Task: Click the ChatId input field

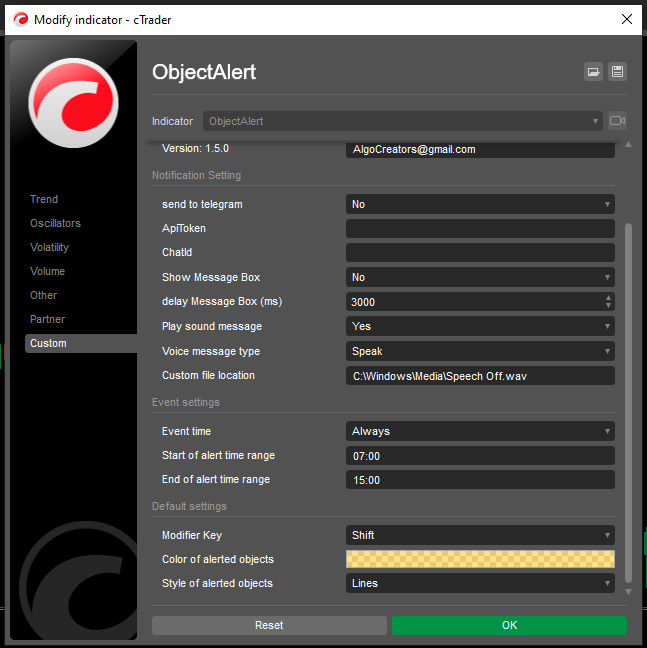Action: [480, 252]
